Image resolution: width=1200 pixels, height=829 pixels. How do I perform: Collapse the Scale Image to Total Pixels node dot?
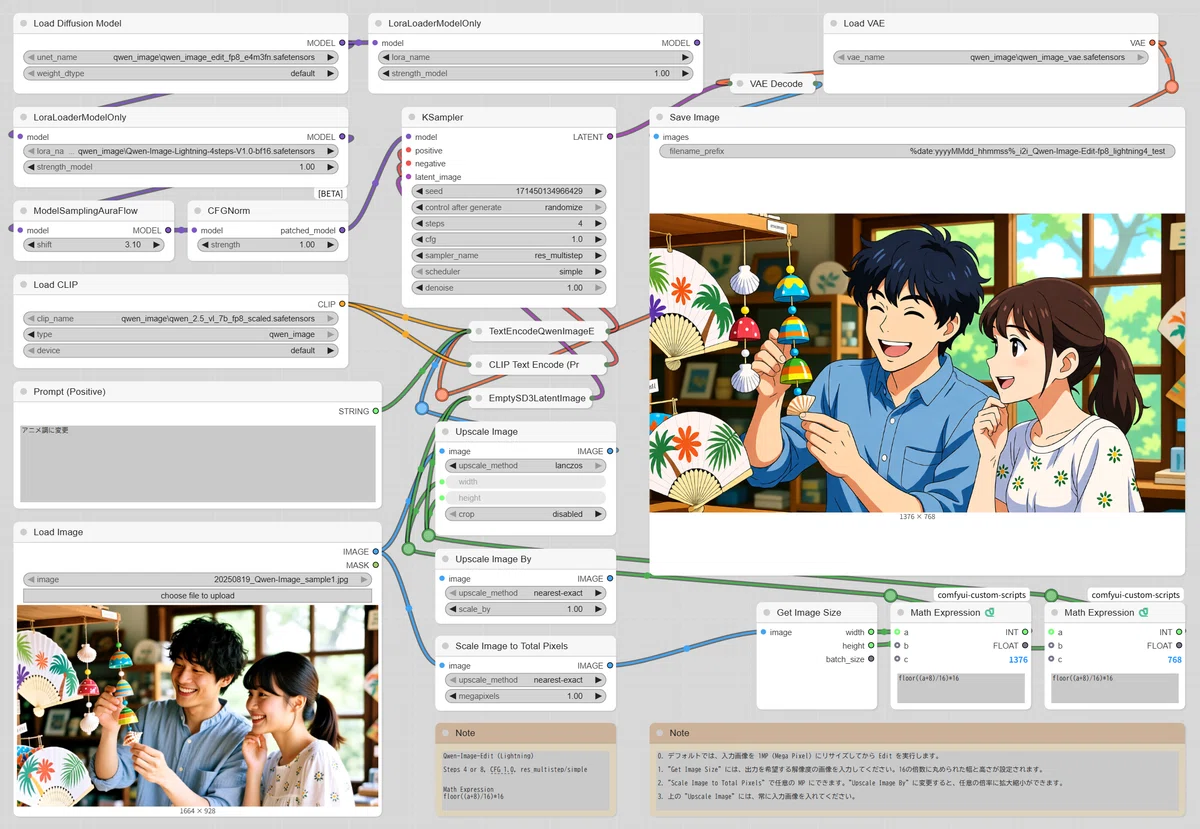point(445,646)
